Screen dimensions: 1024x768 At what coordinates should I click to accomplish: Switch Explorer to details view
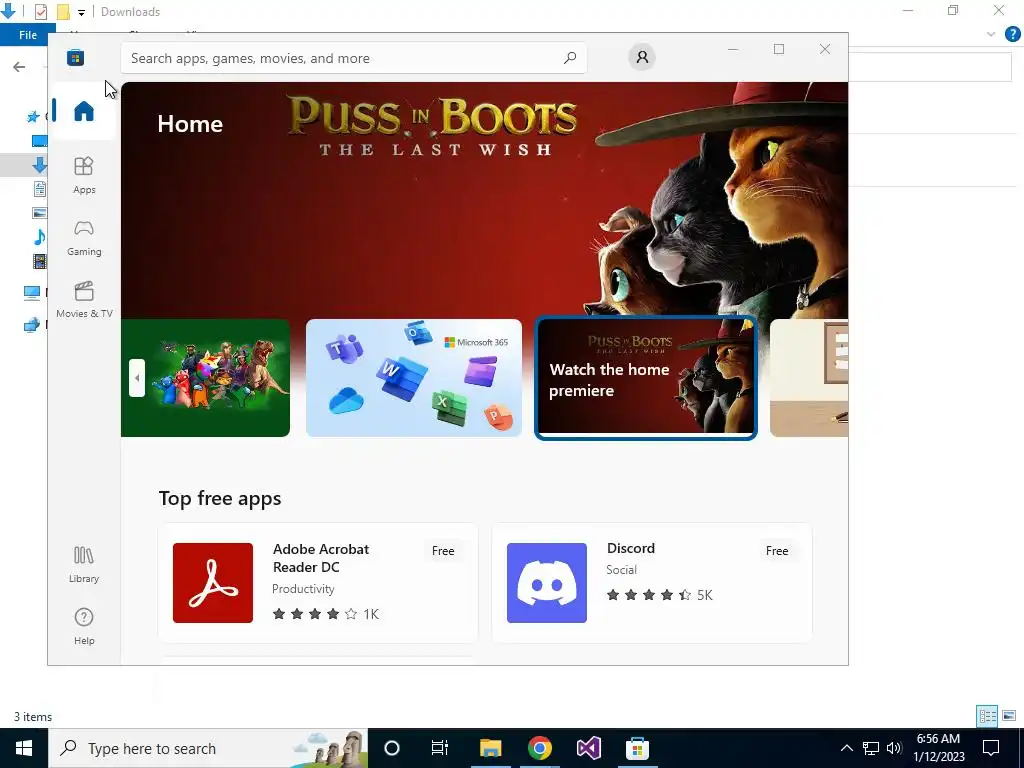[987, 716]
